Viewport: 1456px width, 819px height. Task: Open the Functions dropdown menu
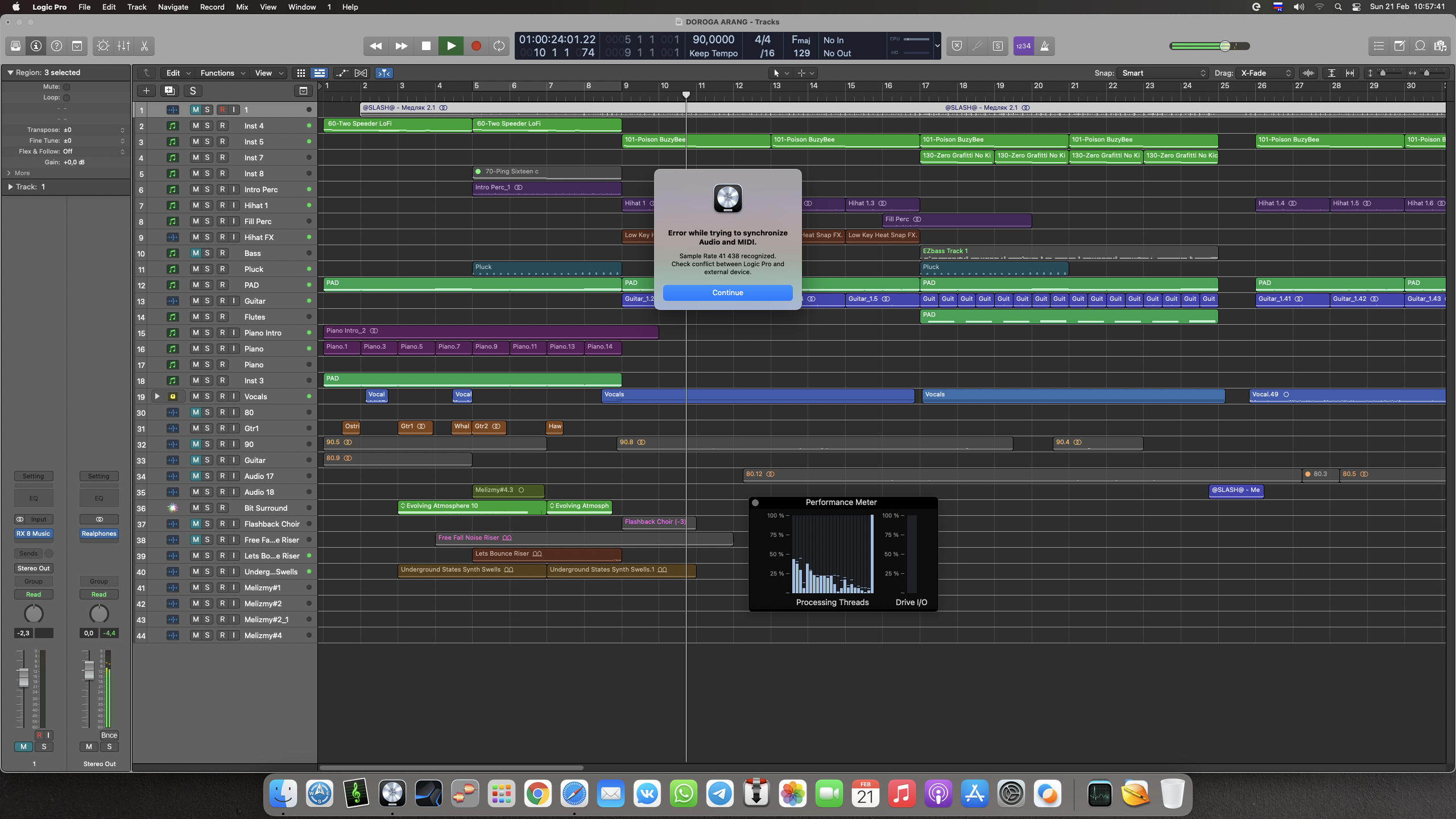(x=222, y=73)
